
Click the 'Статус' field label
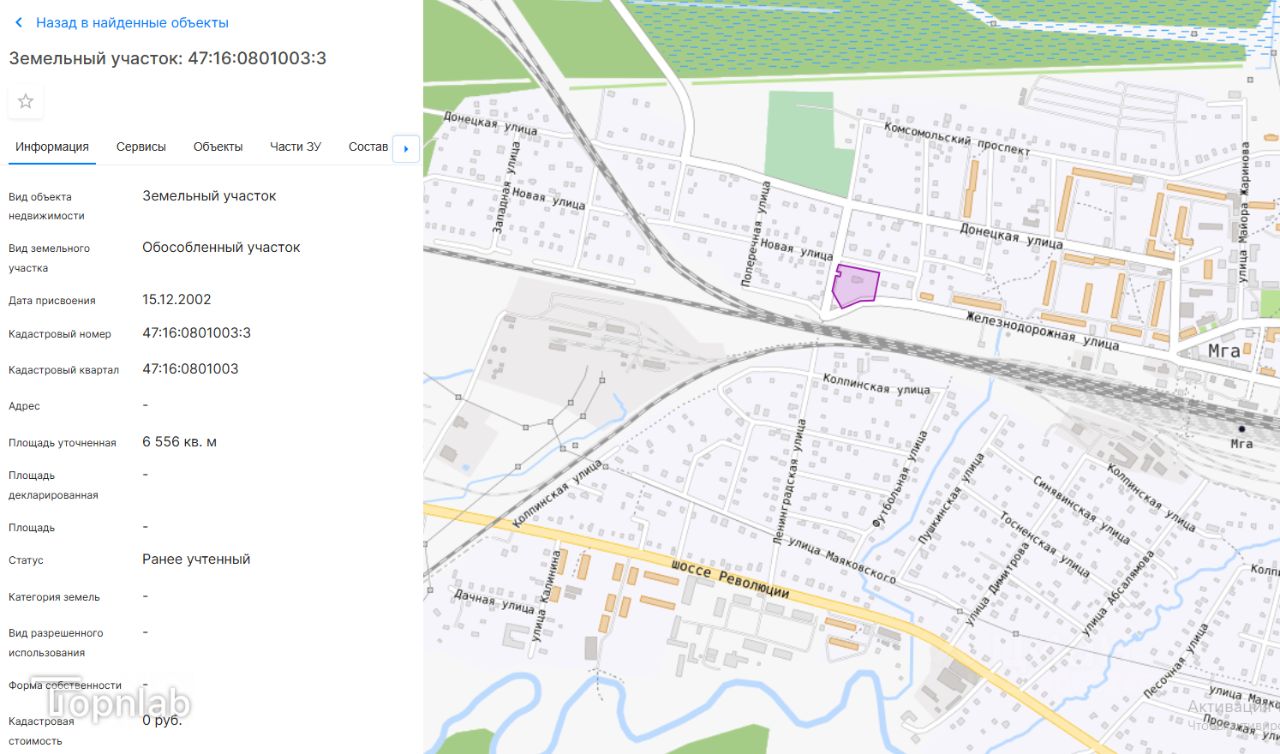pyautogui.click(x=26, y=561)
